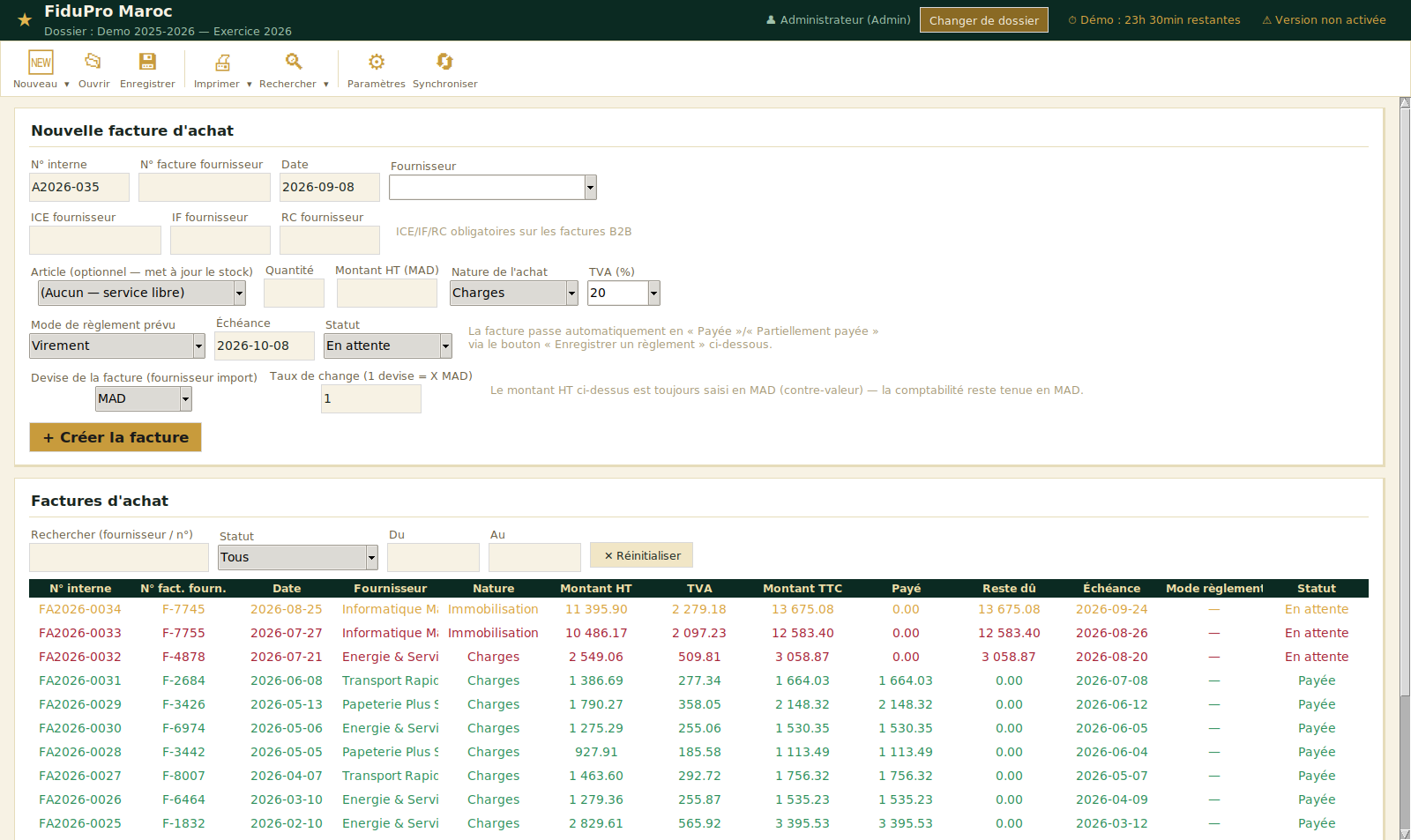Viewport: 1411px width, 840px height.
Task: Open a file with the Ouvrir icon
Action: click(93, 62)
